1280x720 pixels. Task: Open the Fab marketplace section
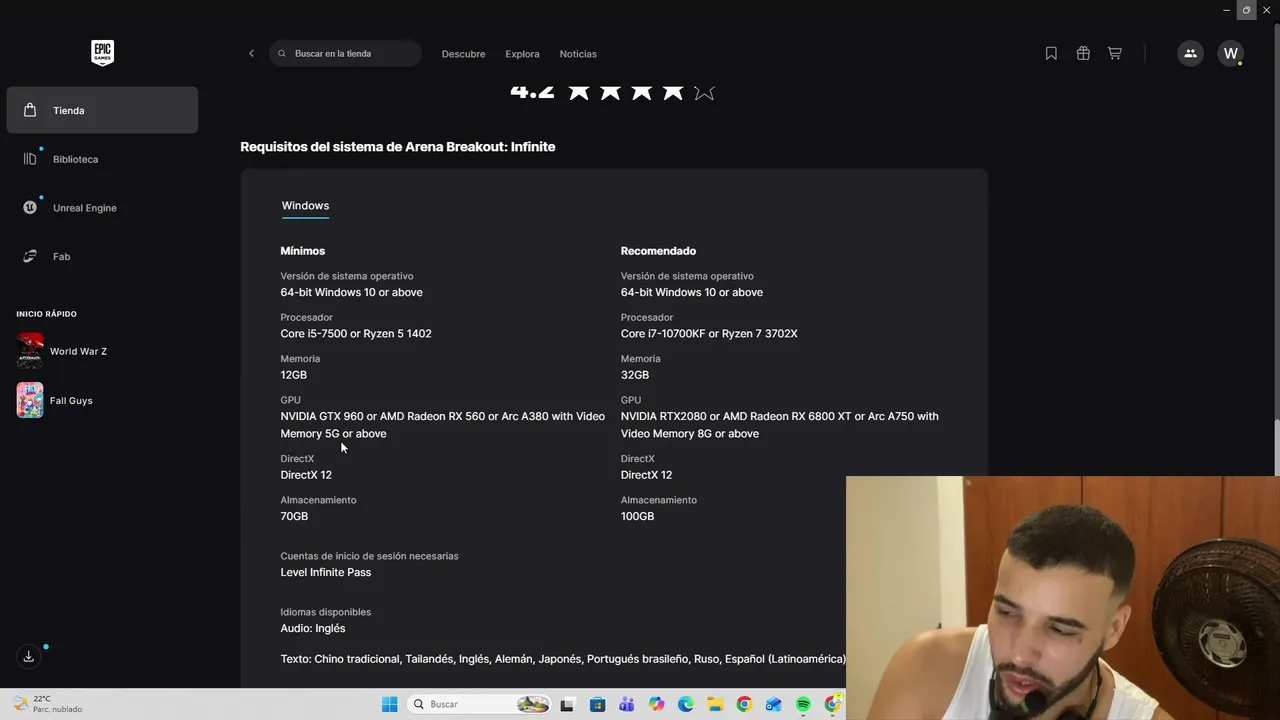click(102, 257)
